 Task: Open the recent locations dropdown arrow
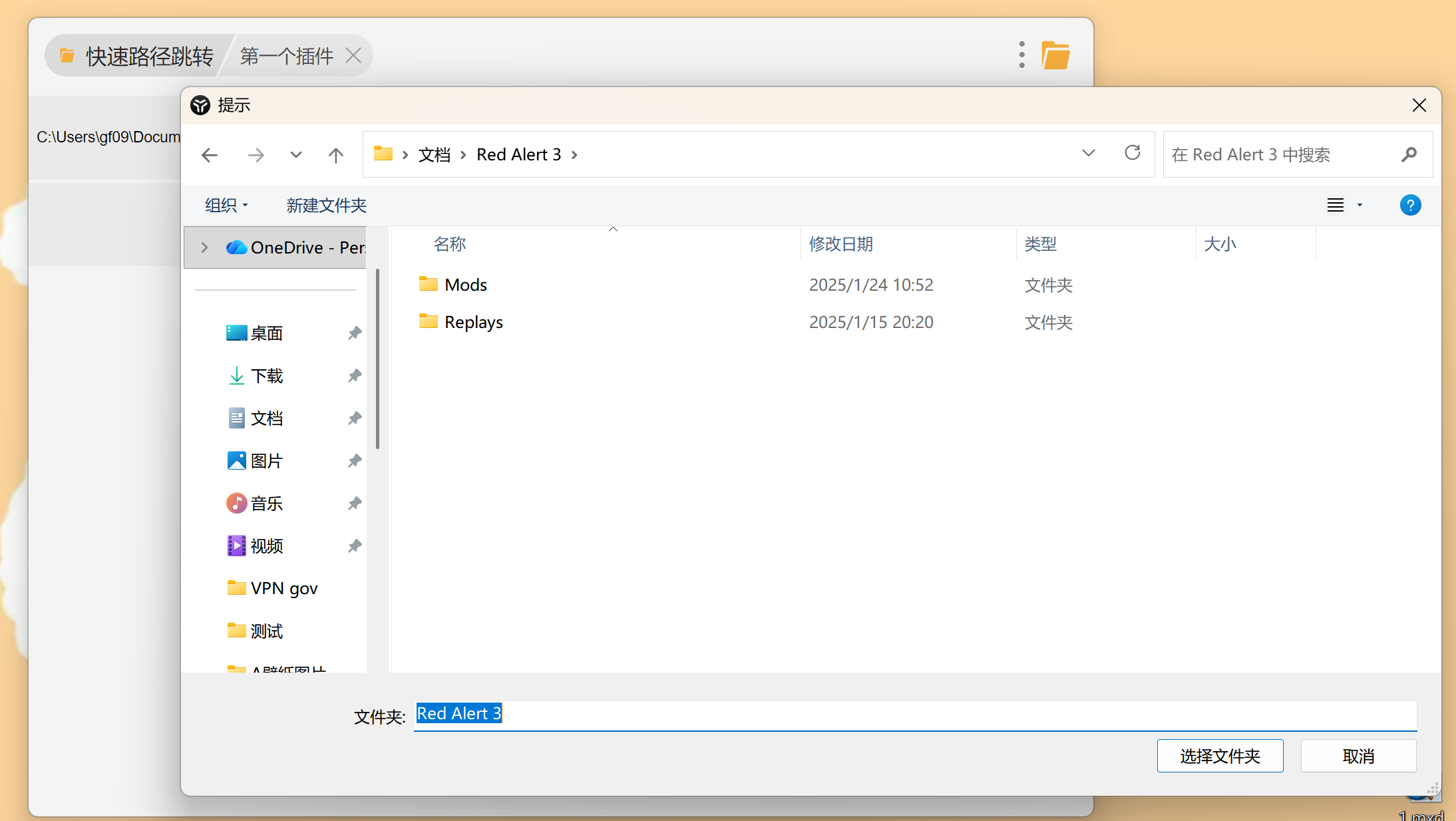click(x=295, y=155)
